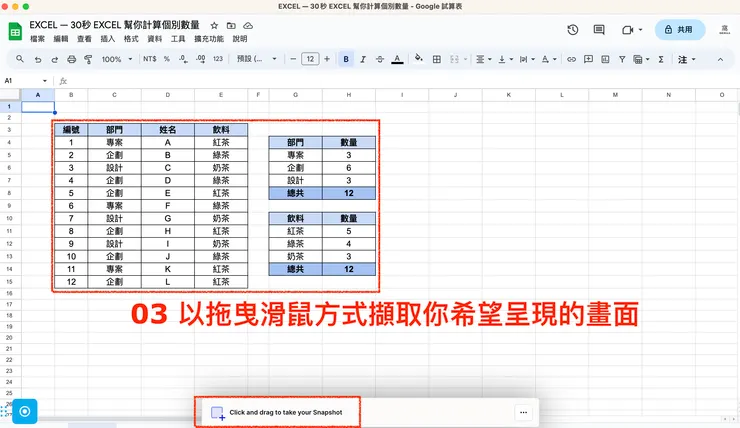Open the text color picker

(397, 59)
